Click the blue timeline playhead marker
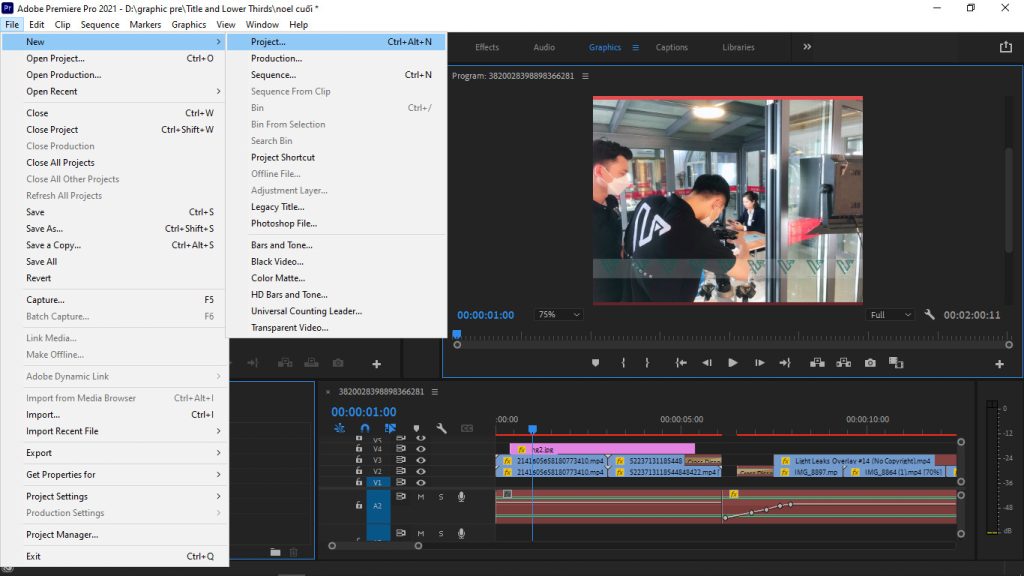1024x576 pixels. point(532,429)
